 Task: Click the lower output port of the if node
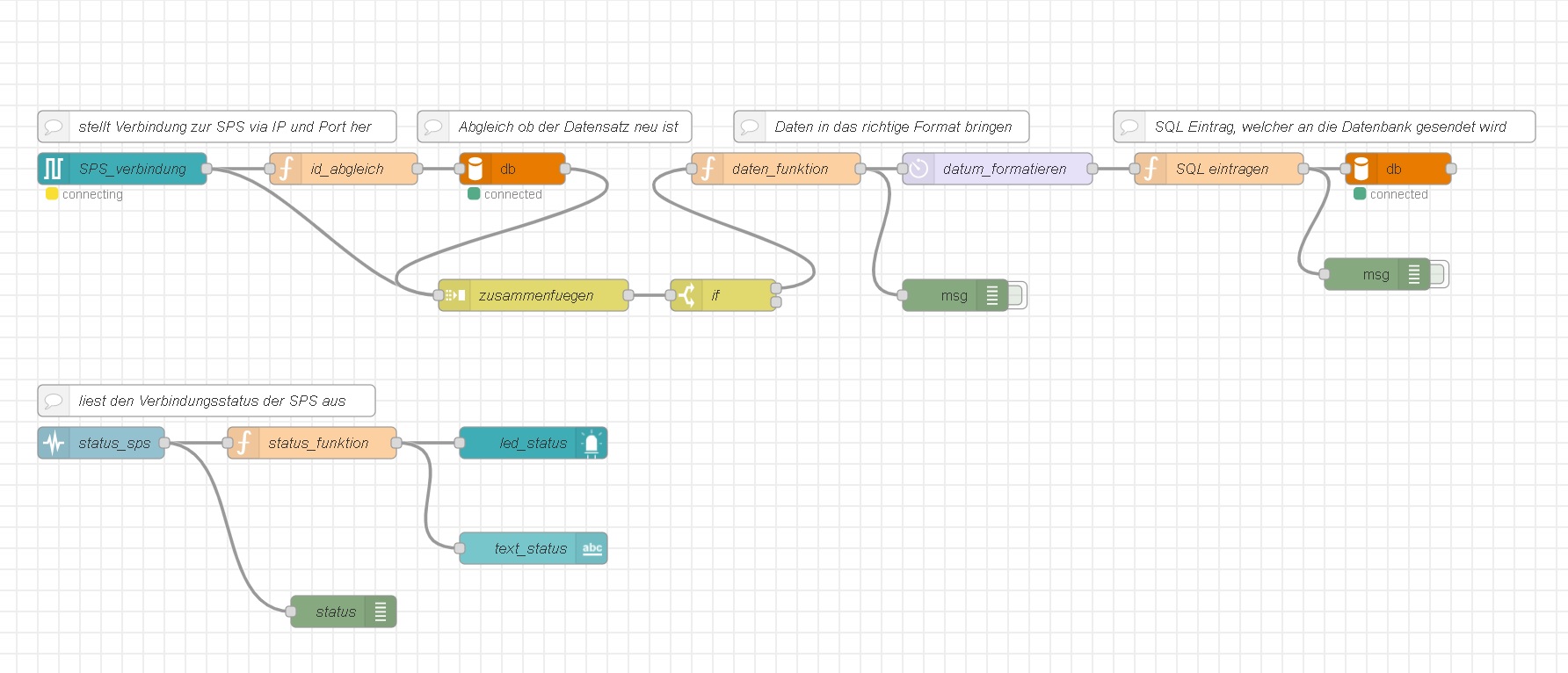pos(776,302)
